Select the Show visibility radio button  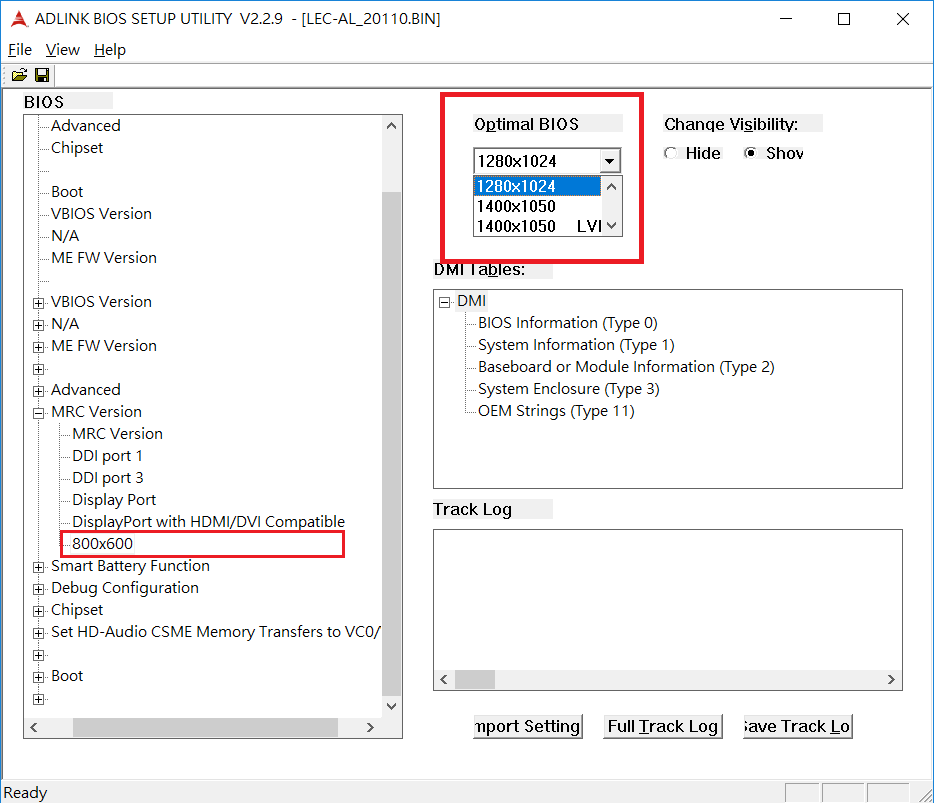[x=751, y=153]
